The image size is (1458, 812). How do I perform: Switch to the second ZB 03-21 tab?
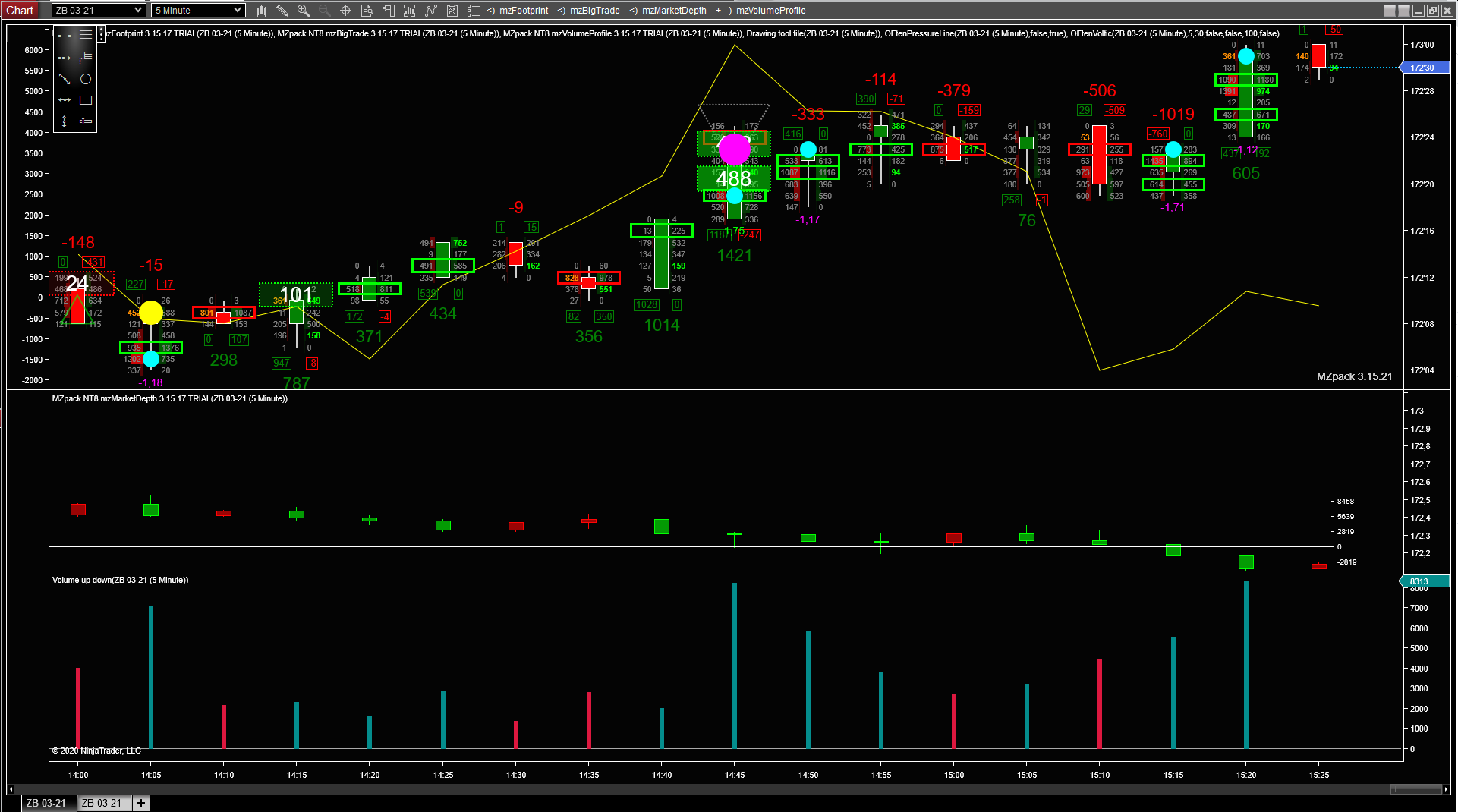coord(102,803)
